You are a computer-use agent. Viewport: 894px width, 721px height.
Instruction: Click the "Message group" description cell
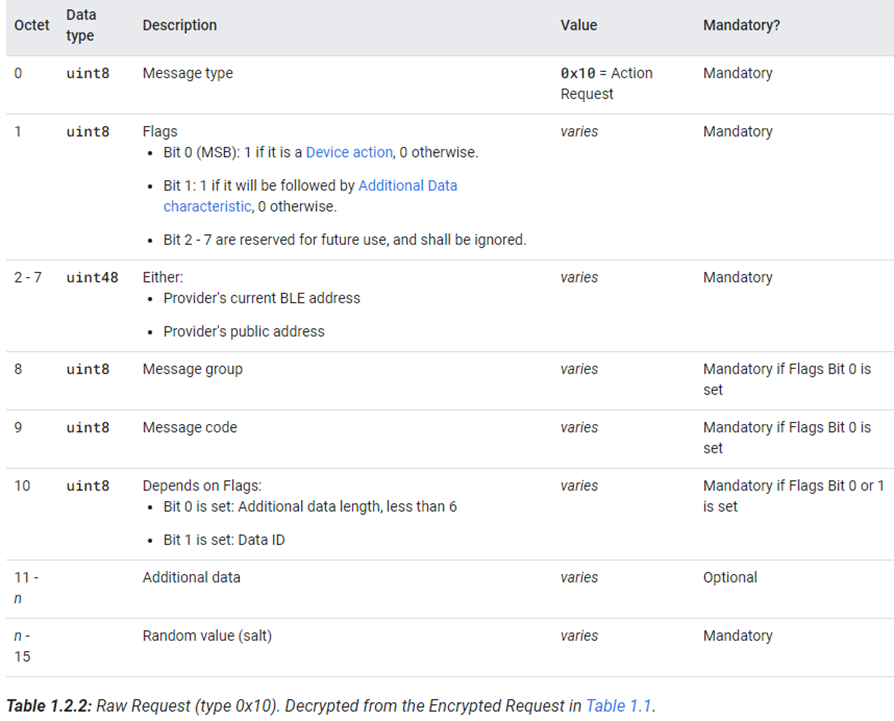[192, 369]
